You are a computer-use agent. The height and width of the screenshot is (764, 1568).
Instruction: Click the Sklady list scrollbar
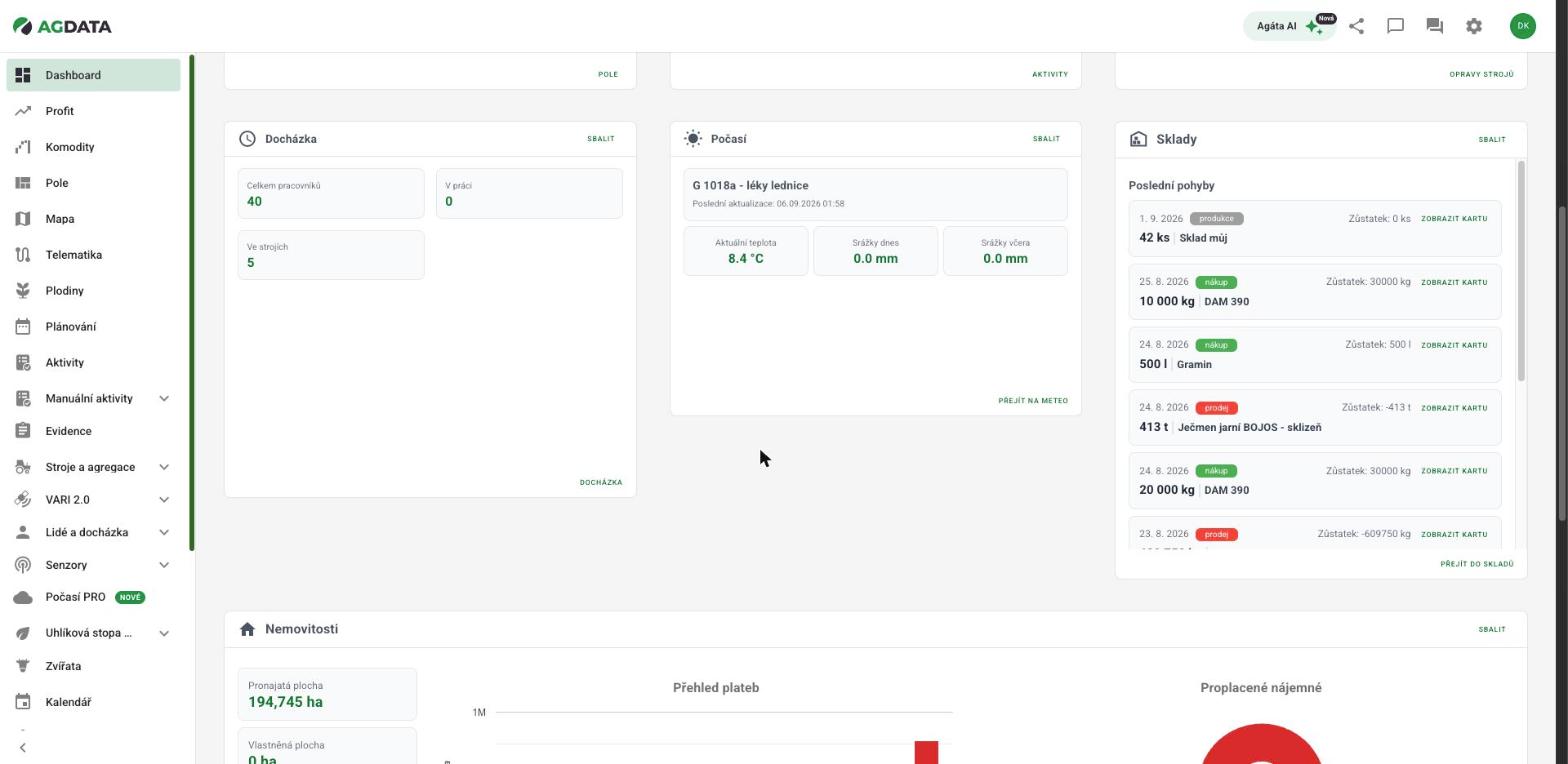coord(1521,270)
